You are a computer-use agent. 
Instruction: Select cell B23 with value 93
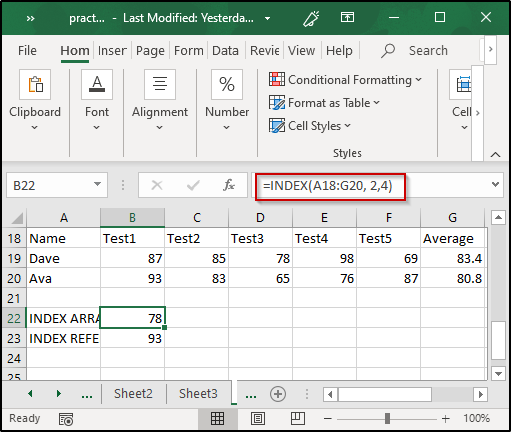(132, 338)
